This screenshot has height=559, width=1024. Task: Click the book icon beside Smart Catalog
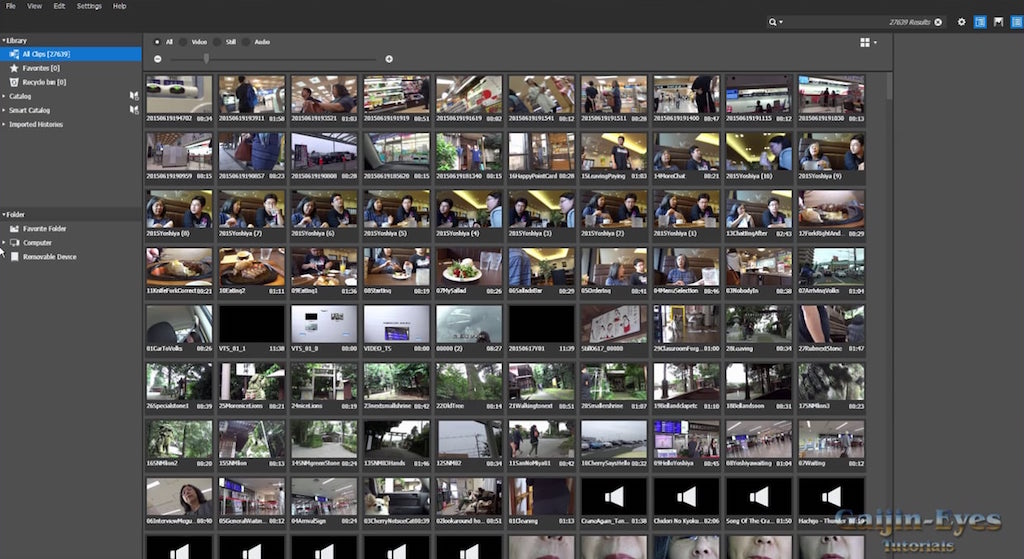134,110
